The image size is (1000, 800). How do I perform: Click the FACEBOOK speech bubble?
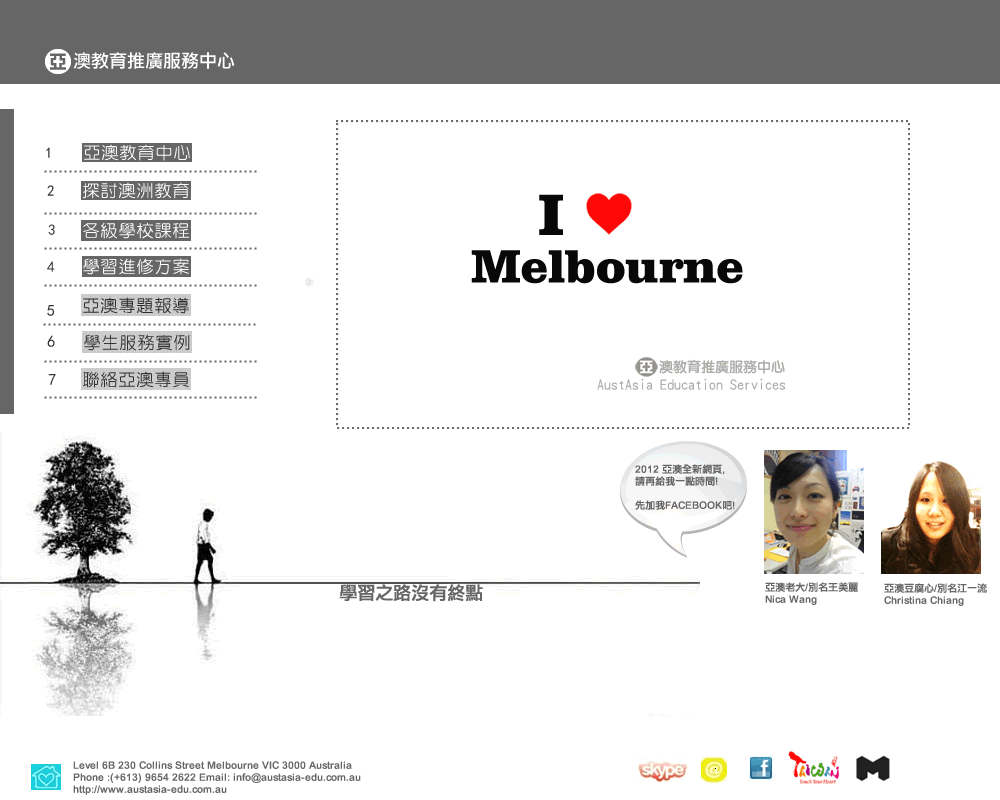pyautogui.click(x=685, y=490)
